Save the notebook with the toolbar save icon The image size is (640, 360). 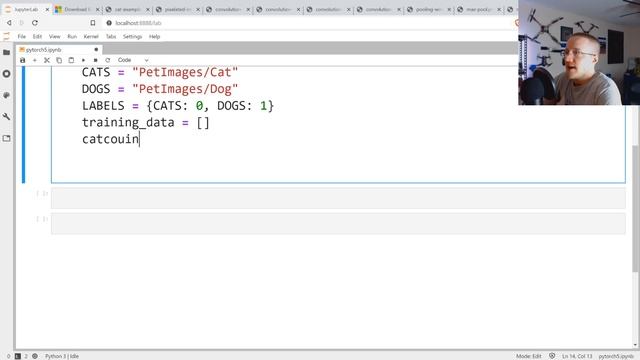[22, 60]
